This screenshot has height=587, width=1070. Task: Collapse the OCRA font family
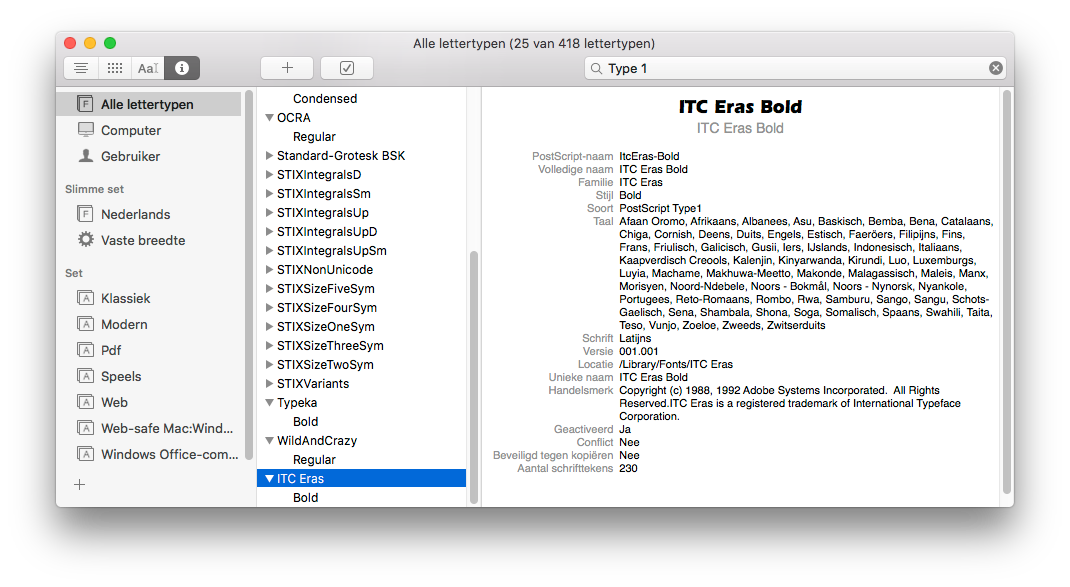pyautogui.click(x=270, y=117)
